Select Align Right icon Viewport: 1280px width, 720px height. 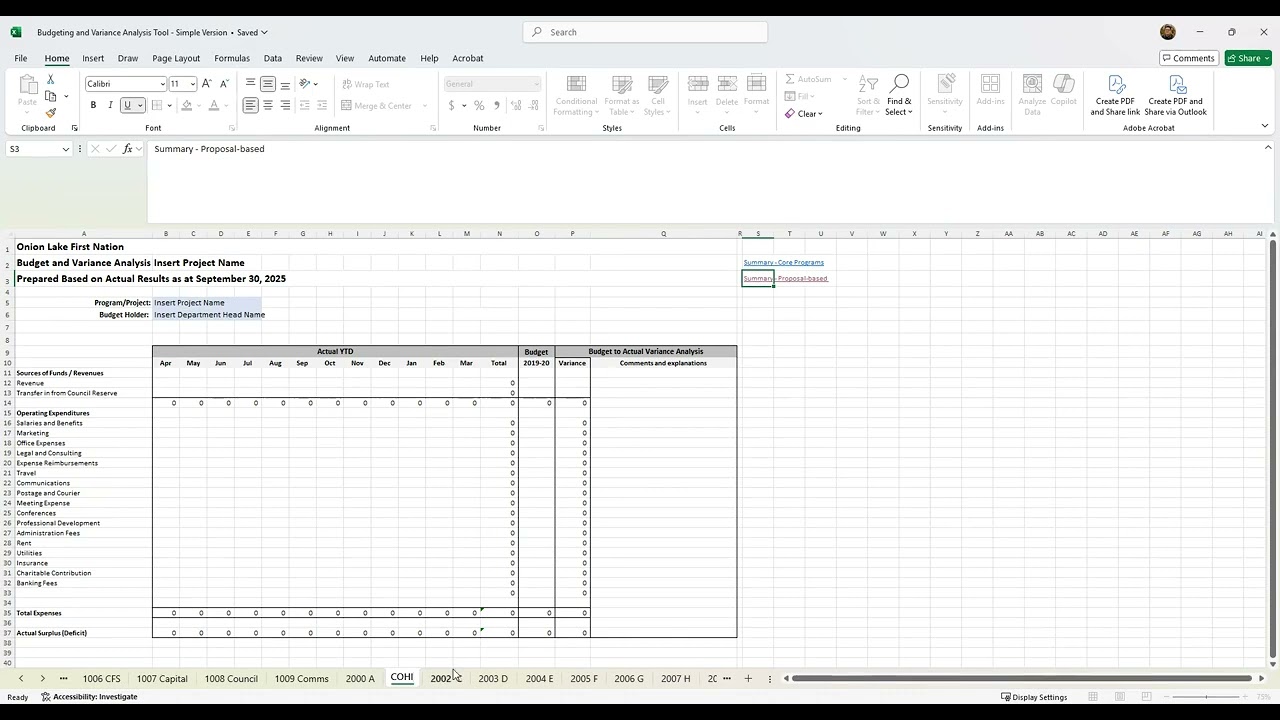pyautogui.click(x=285, y=105)
